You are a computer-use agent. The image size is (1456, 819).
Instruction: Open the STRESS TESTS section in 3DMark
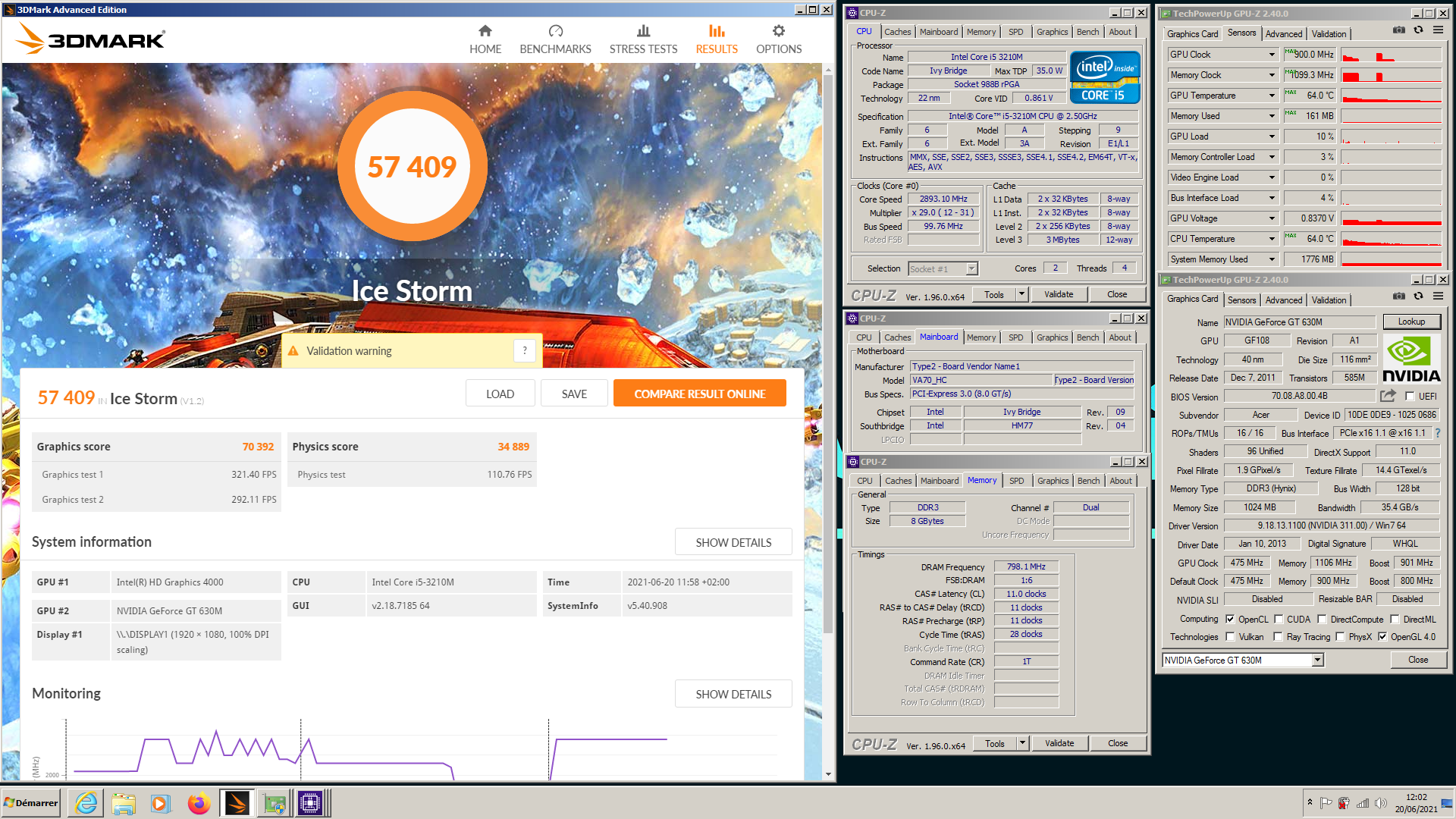[x=643, y=39]
